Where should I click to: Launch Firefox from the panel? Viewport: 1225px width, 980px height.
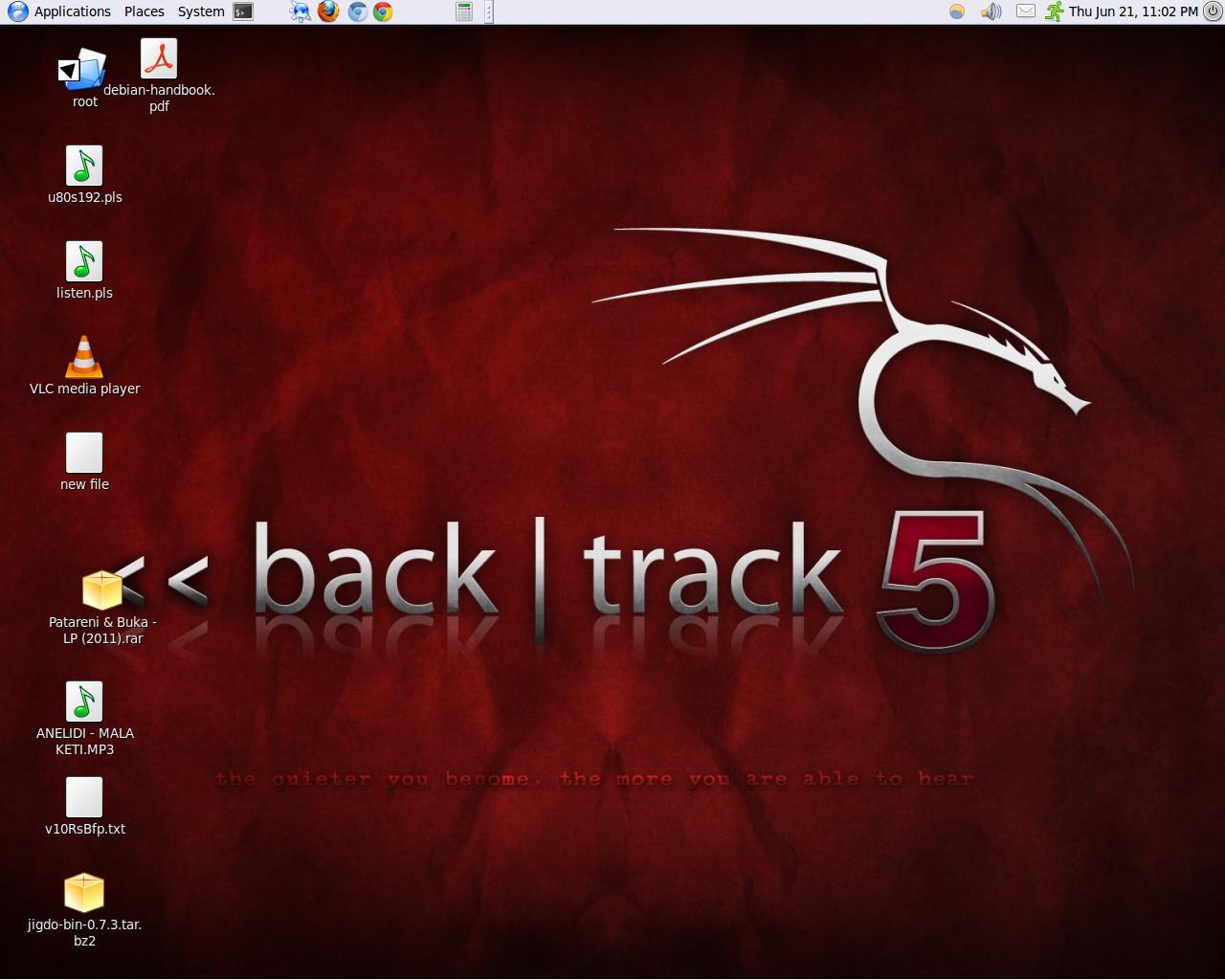pyautogui.click(x=328, y=11)
